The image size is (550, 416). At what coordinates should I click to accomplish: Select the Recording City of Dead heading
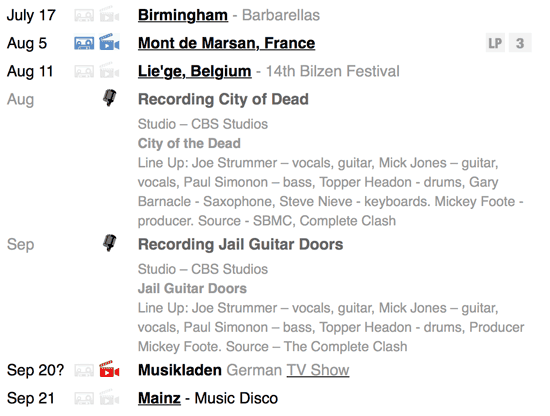point(223,99)
